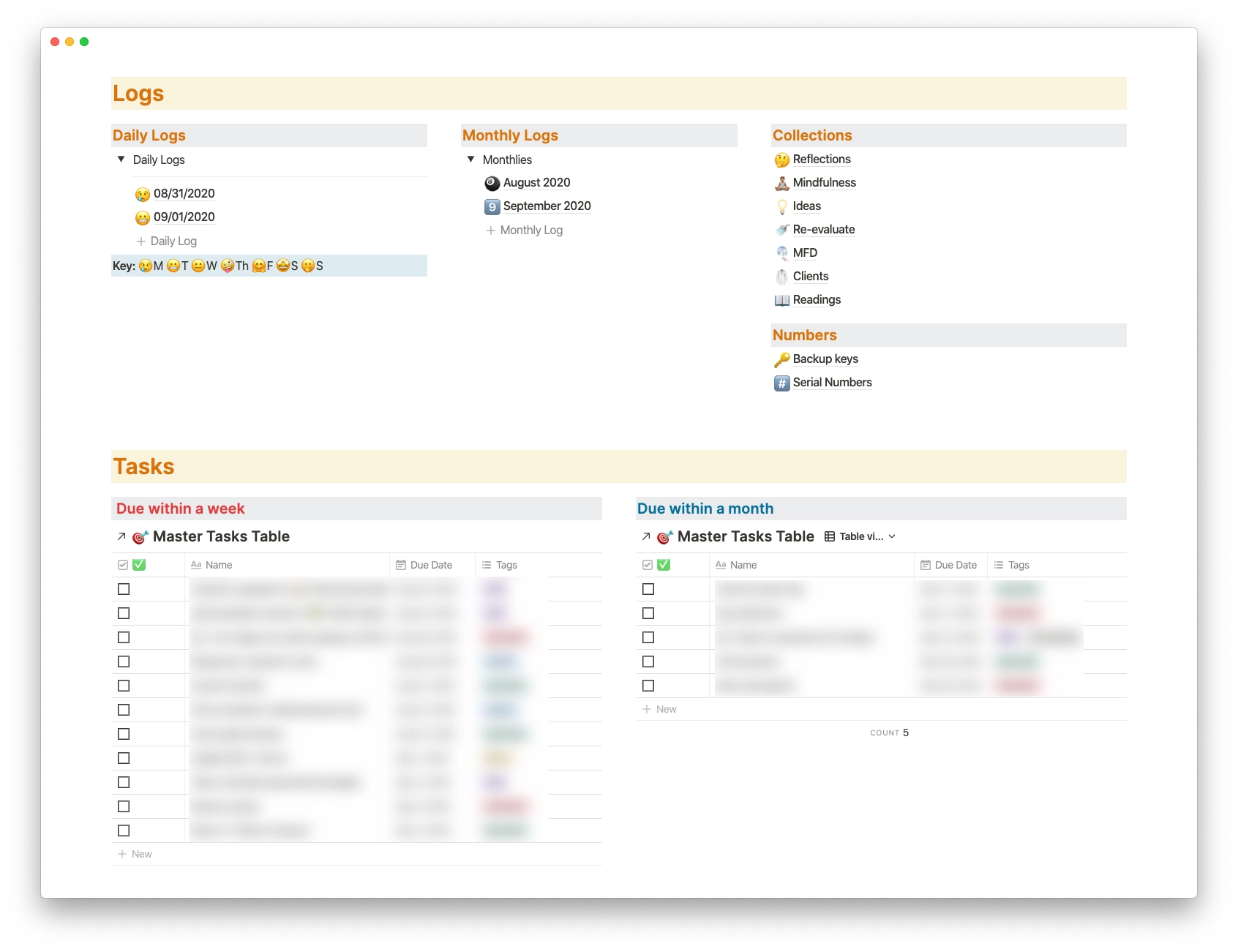Open Serial Numbers via the number sign icon
This screenshot has width=1238, height=952.
click(x=782, y=383)
